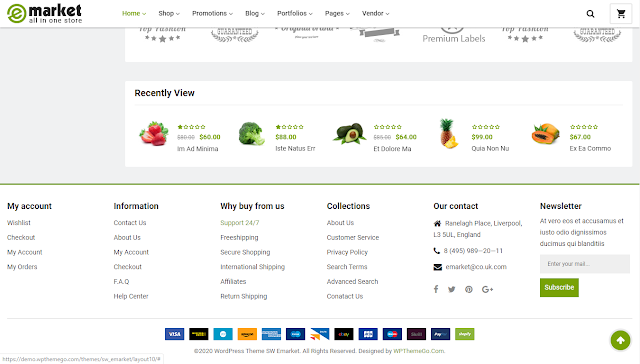Click the emarket logo
The width and height of the screenshot is (640, 364).
44,13
